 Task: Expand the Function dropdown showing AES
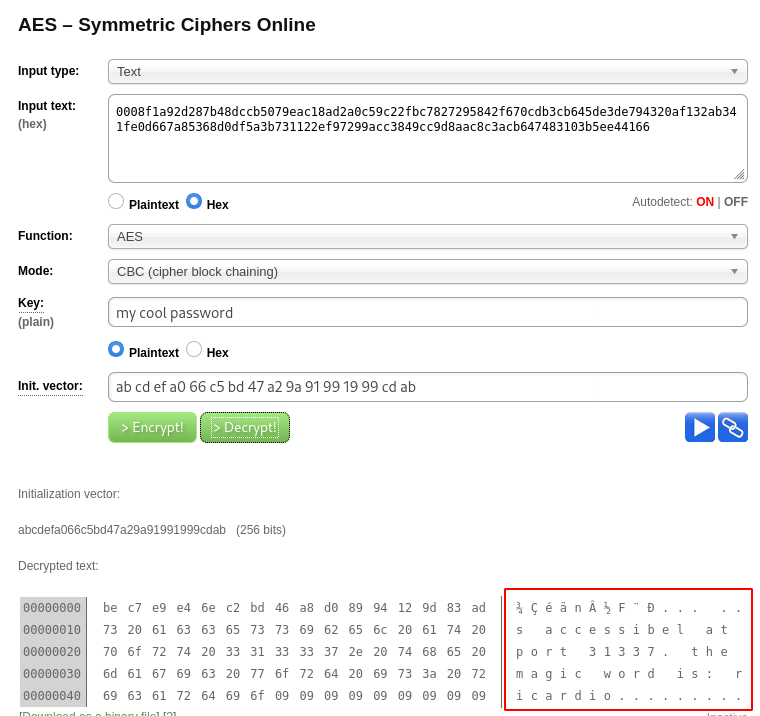(427, 237)
